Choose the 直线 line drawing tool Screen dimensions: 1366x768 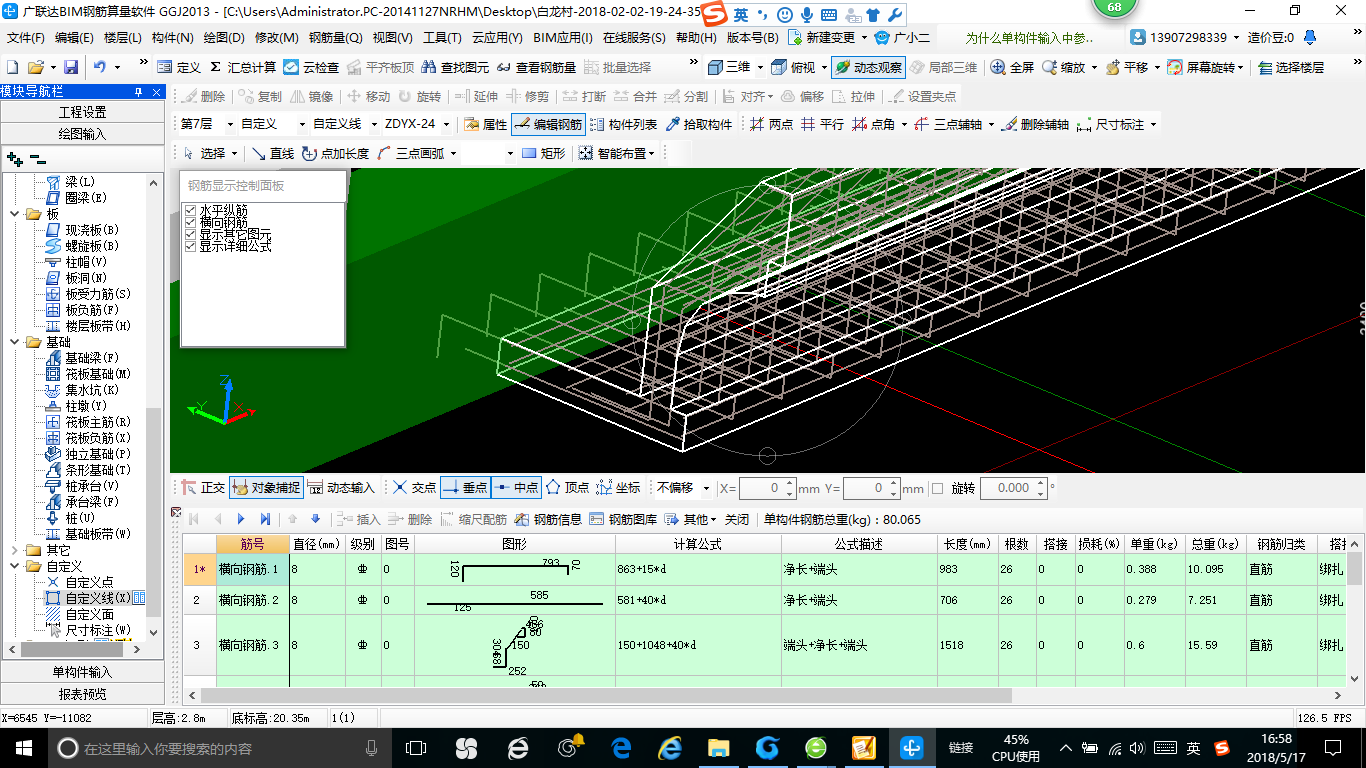(272, 153)
